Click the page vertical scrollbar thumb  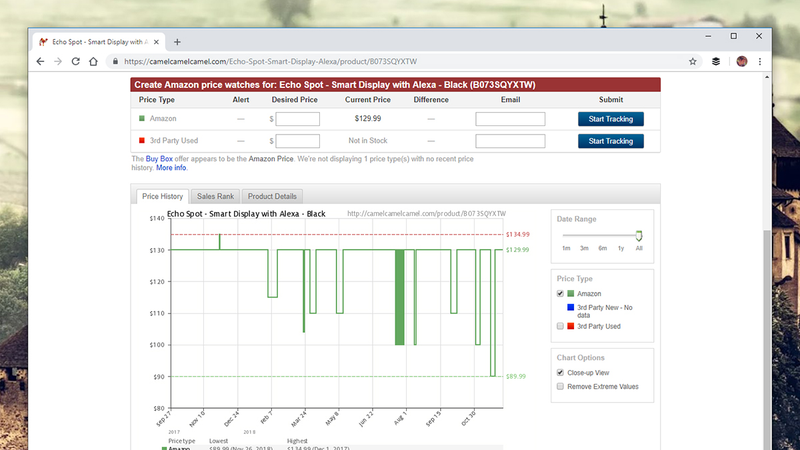click(767, 339)
